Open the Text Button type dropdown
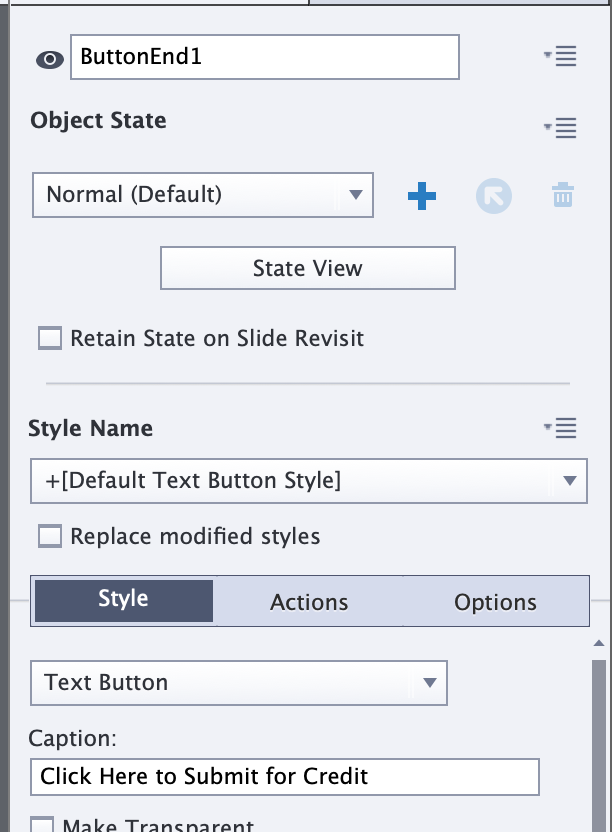 (x=239, y=683)
